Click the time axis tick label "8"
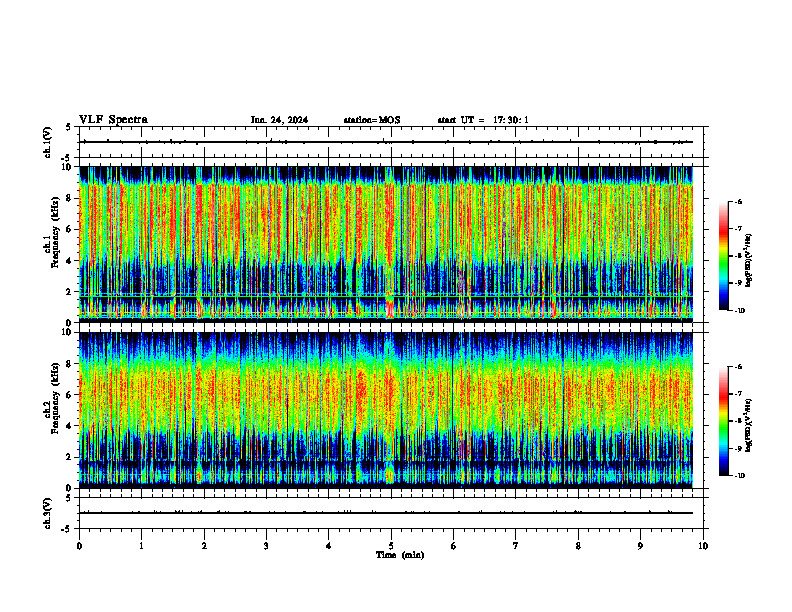The height and width of the screenshot is (612, 792). point(578,546)
